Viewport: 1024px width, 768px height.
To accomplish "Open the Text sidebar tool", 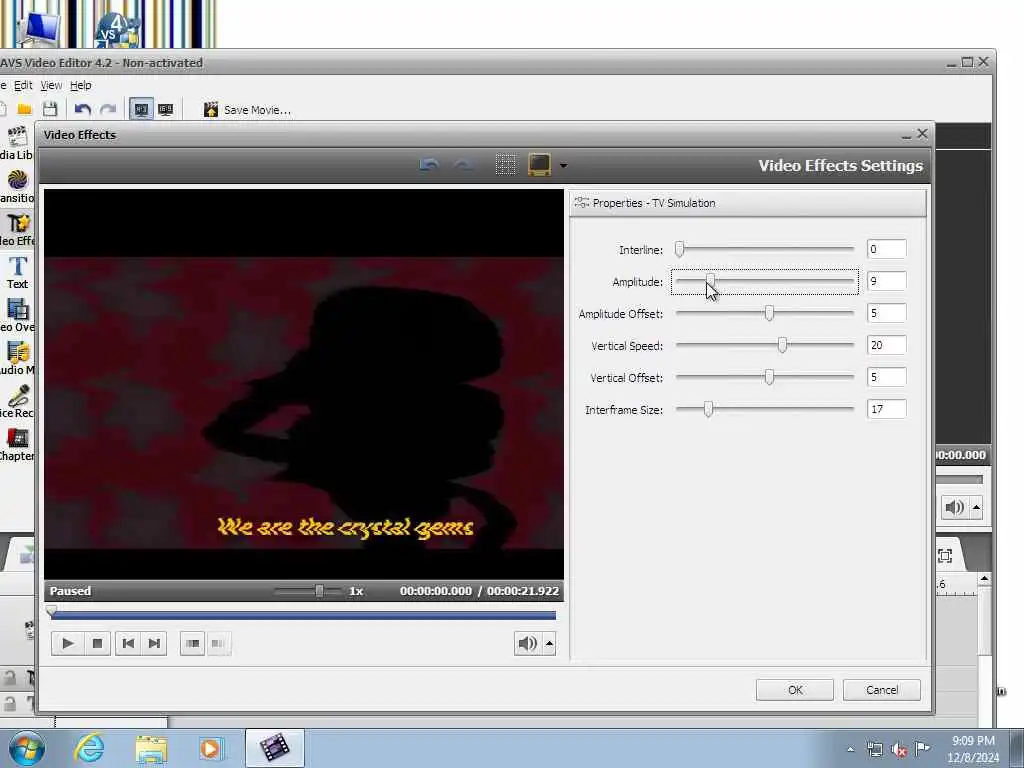I will pos(18,272).
